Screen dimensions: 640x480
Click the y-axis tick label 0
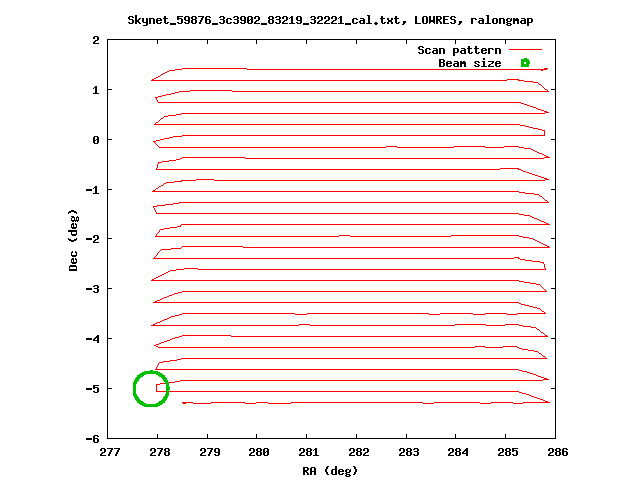point(96,140)
